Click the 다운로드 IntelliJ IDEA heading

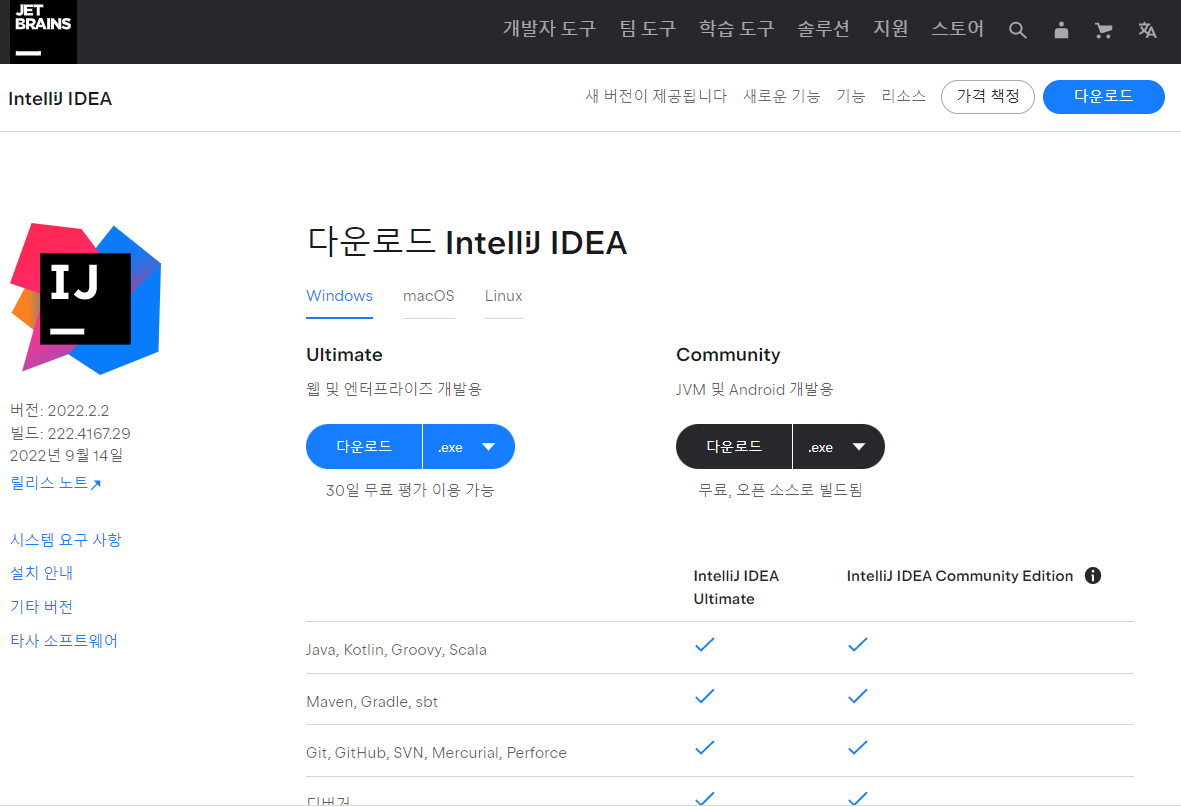pyautogui.click(x=467, y=243)
